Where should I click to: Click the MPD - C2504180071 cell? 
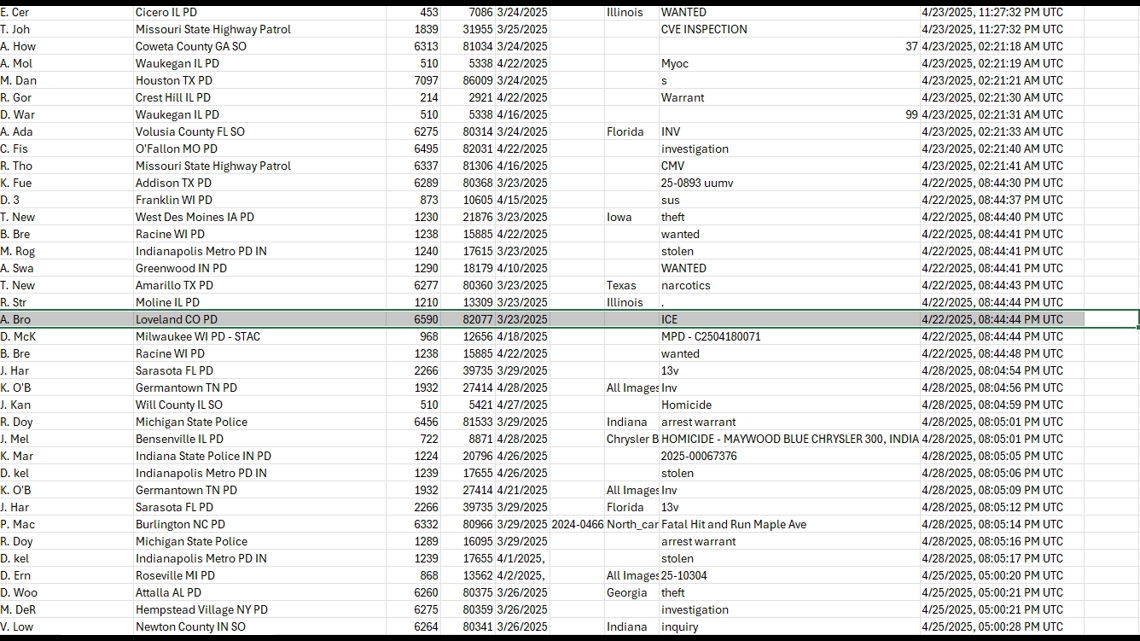pos(710,336)
